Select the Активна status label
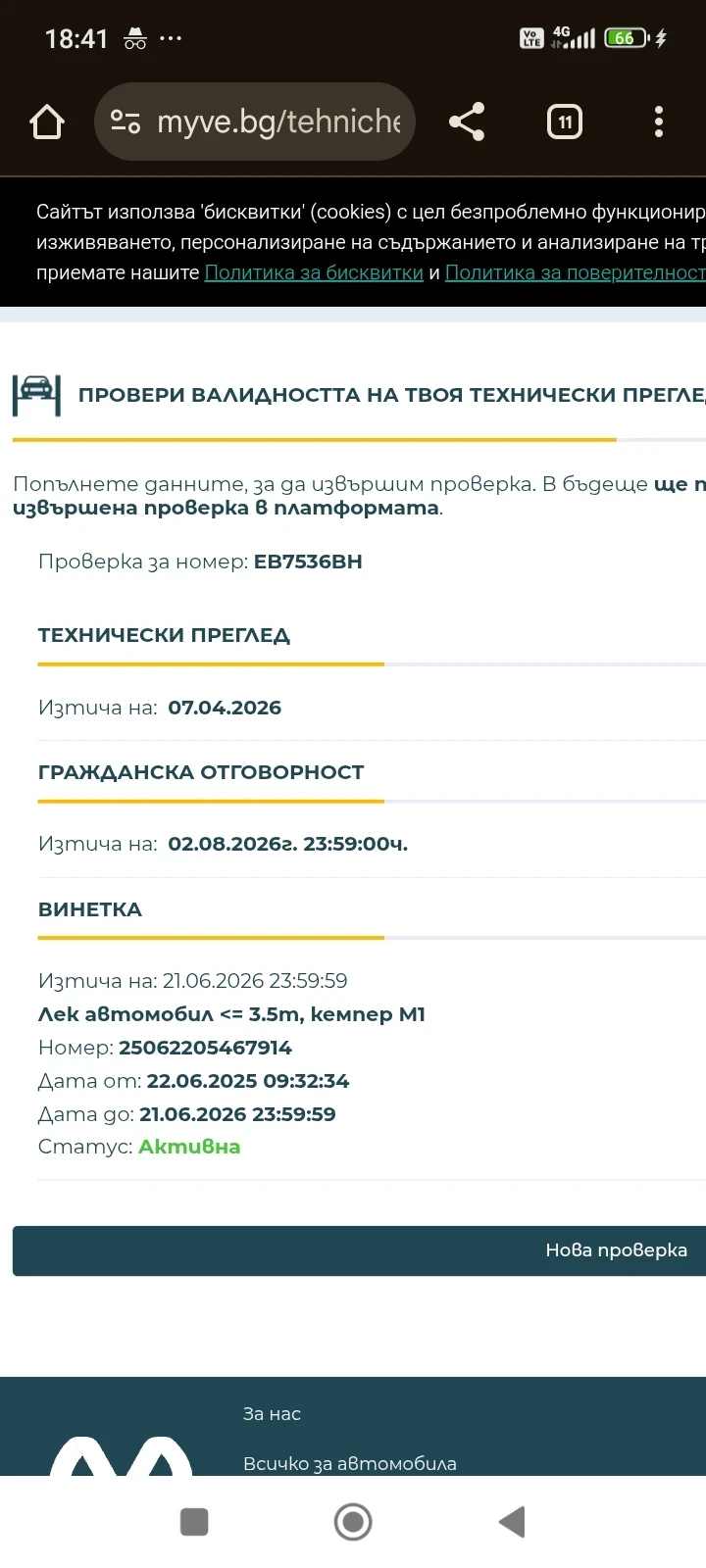This screenshot has width=706, height=1568. point(189,1146)
